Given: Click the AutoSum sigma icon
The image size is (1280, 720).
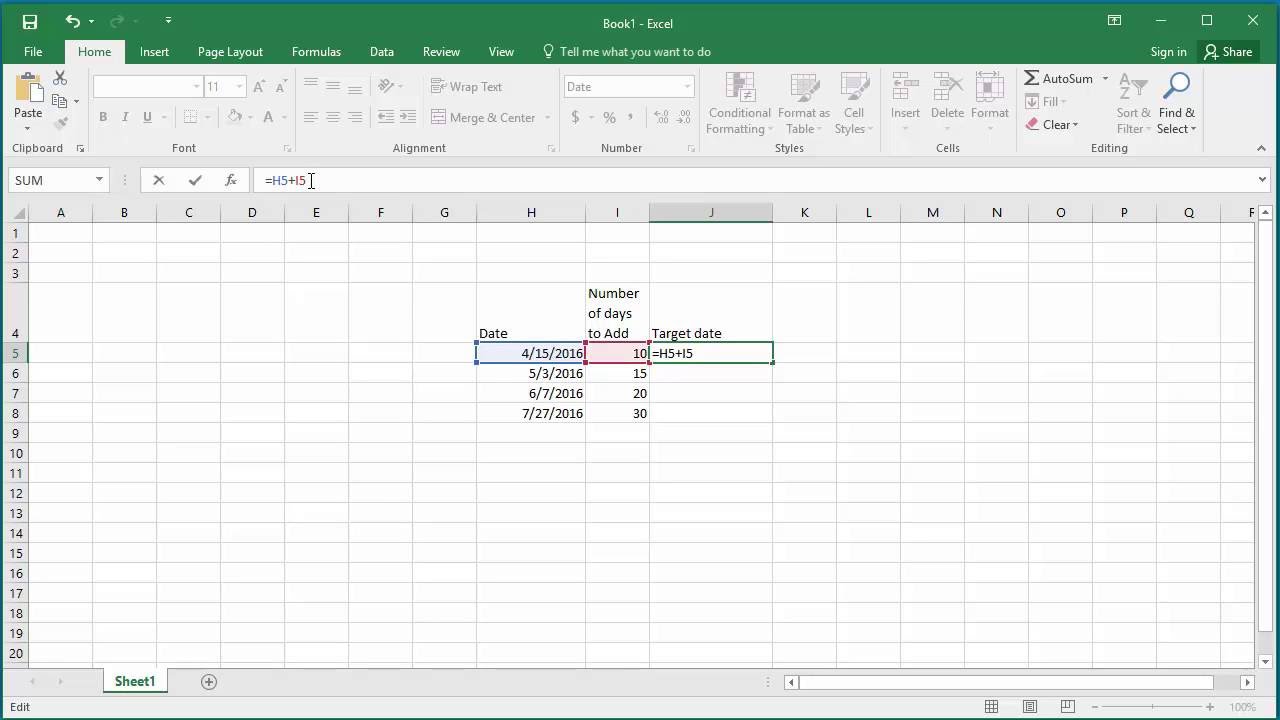Looking at the screenshot, I should pos(1032,78).
